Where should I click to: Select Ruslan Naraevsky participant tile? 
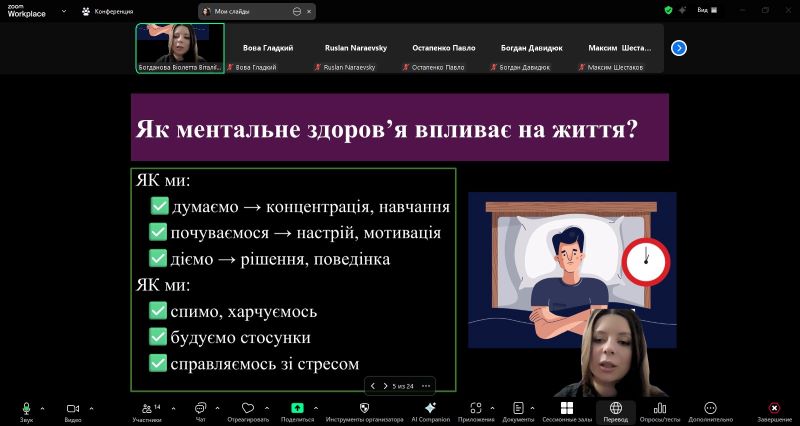click(x=356, y=48)
